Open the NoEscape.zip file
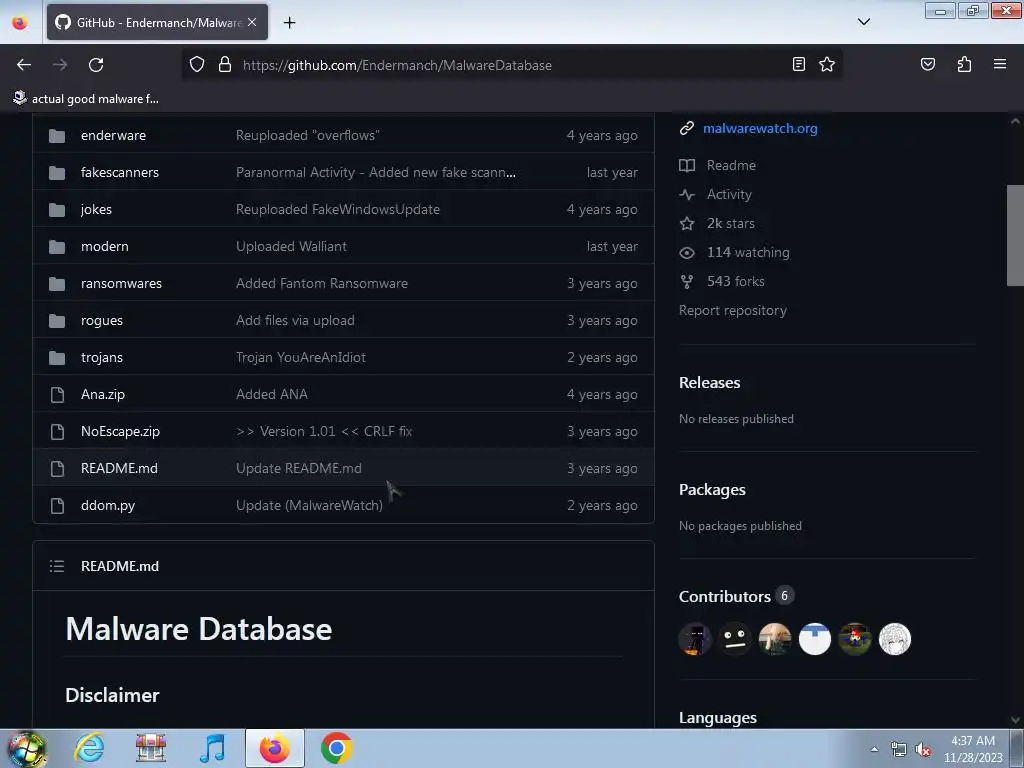Image resolution: width=1024 pixels, height=768 pixels. tap(120, 432)
